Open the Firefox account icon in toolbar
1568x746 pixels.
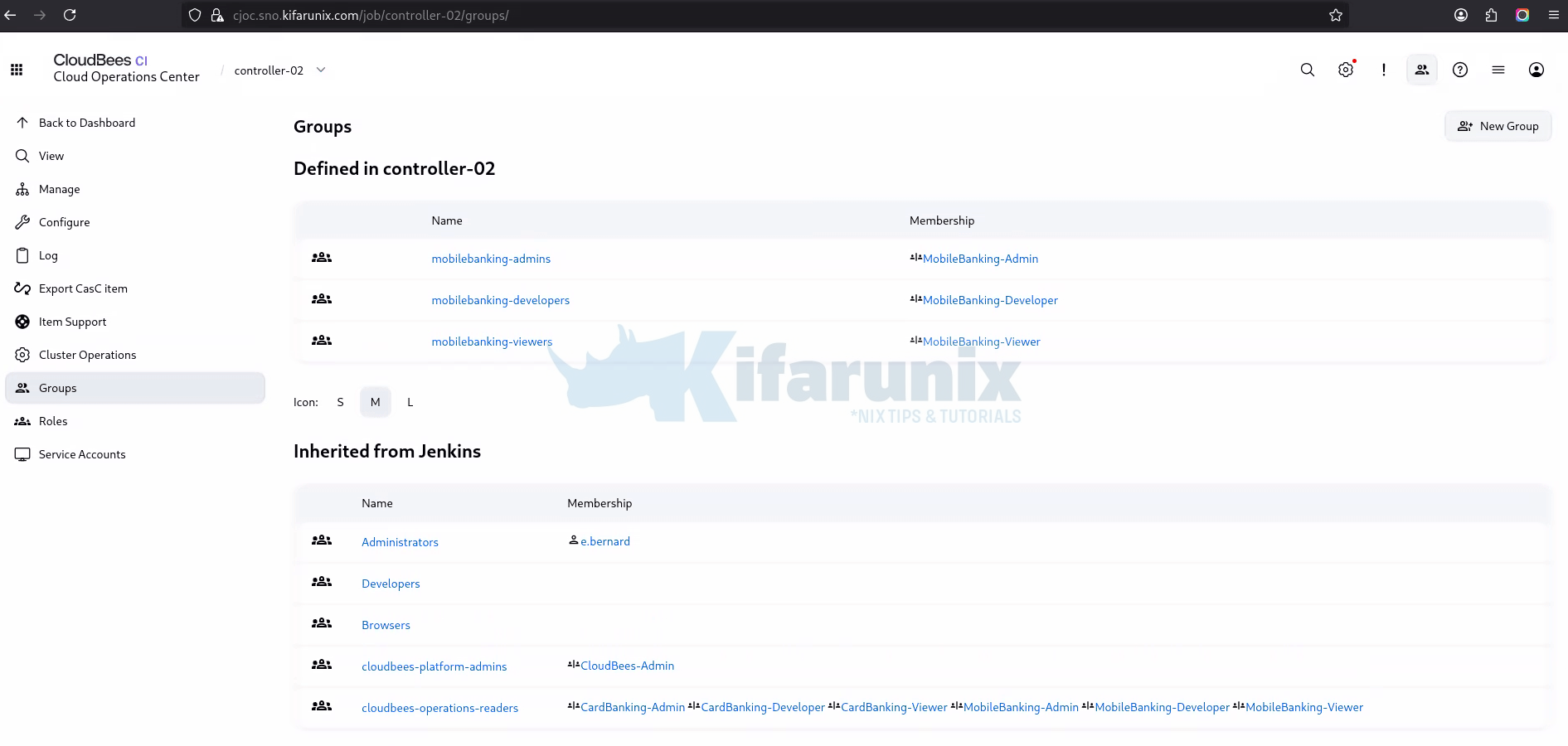1461,15
